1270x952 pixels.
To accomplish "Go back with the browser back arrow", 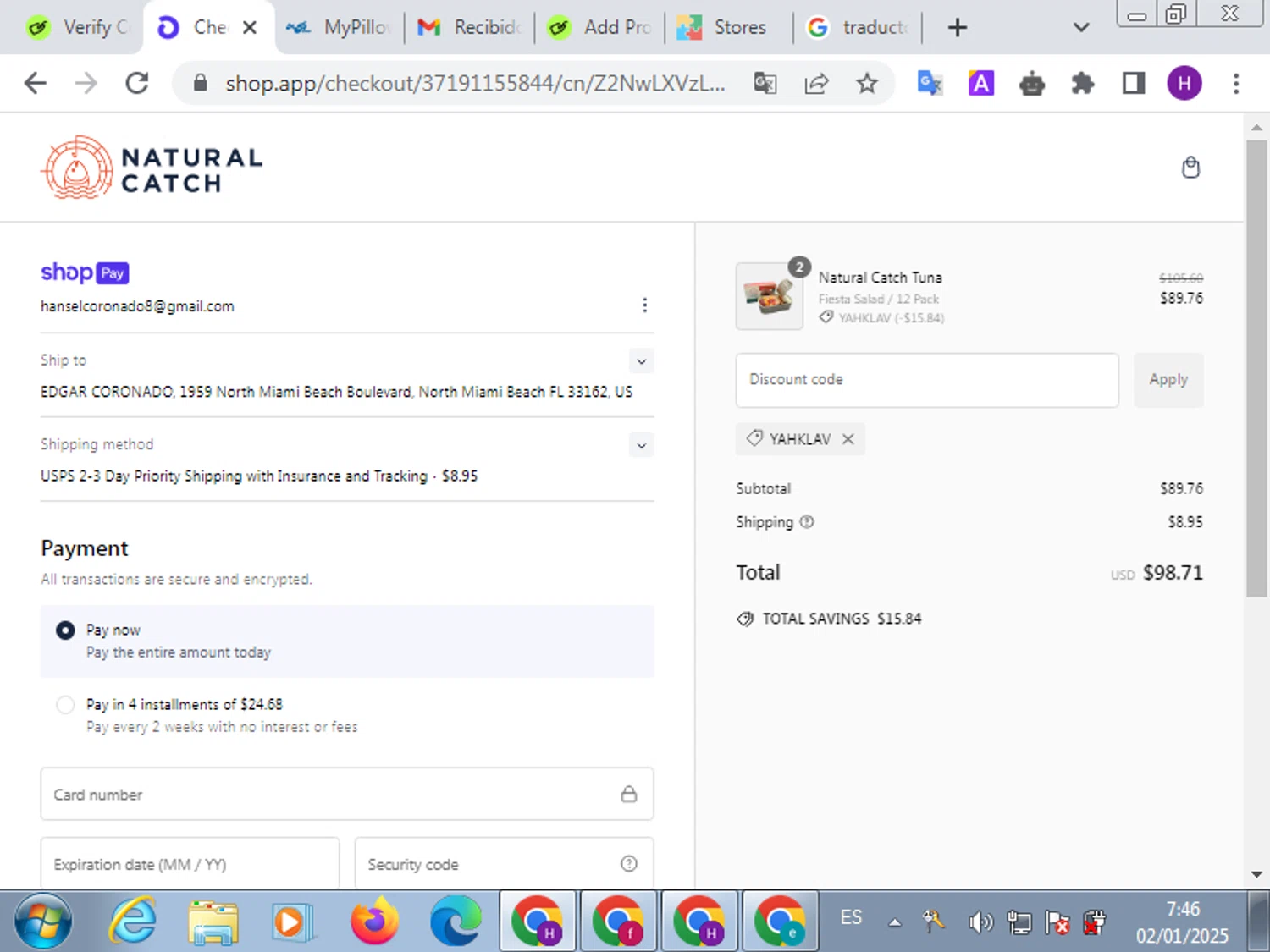I will pos(36,83).
